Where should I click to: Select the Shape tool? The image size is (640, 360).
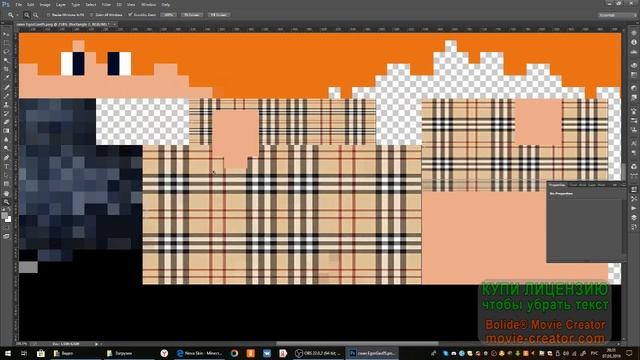coord(6,184)
